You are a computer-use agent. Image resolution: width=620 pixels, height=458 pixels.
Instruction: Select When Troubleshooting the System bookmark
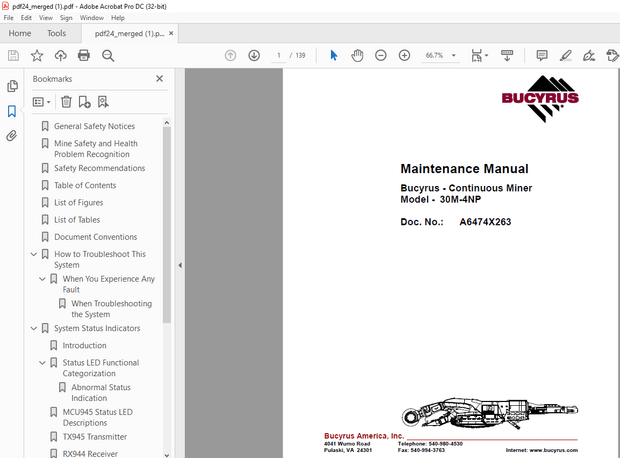click(x=112, y=309)
